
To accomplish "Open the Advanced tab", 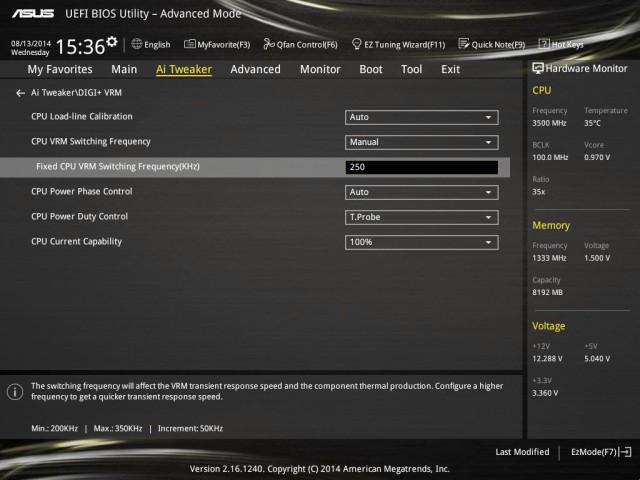I will 256,69.
